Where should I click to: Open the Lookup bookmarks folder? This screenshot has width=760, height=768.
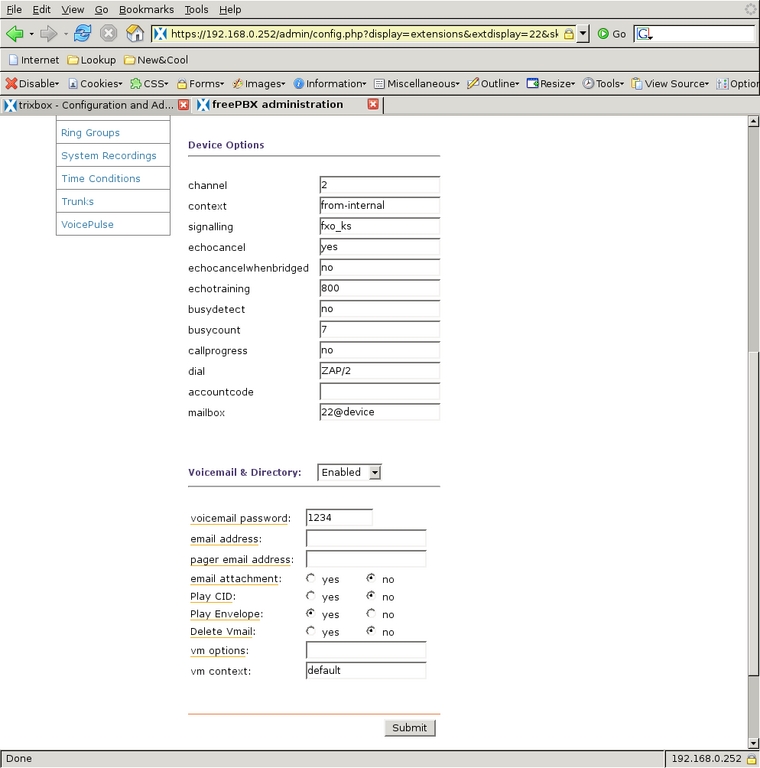[x=91, y=60]
